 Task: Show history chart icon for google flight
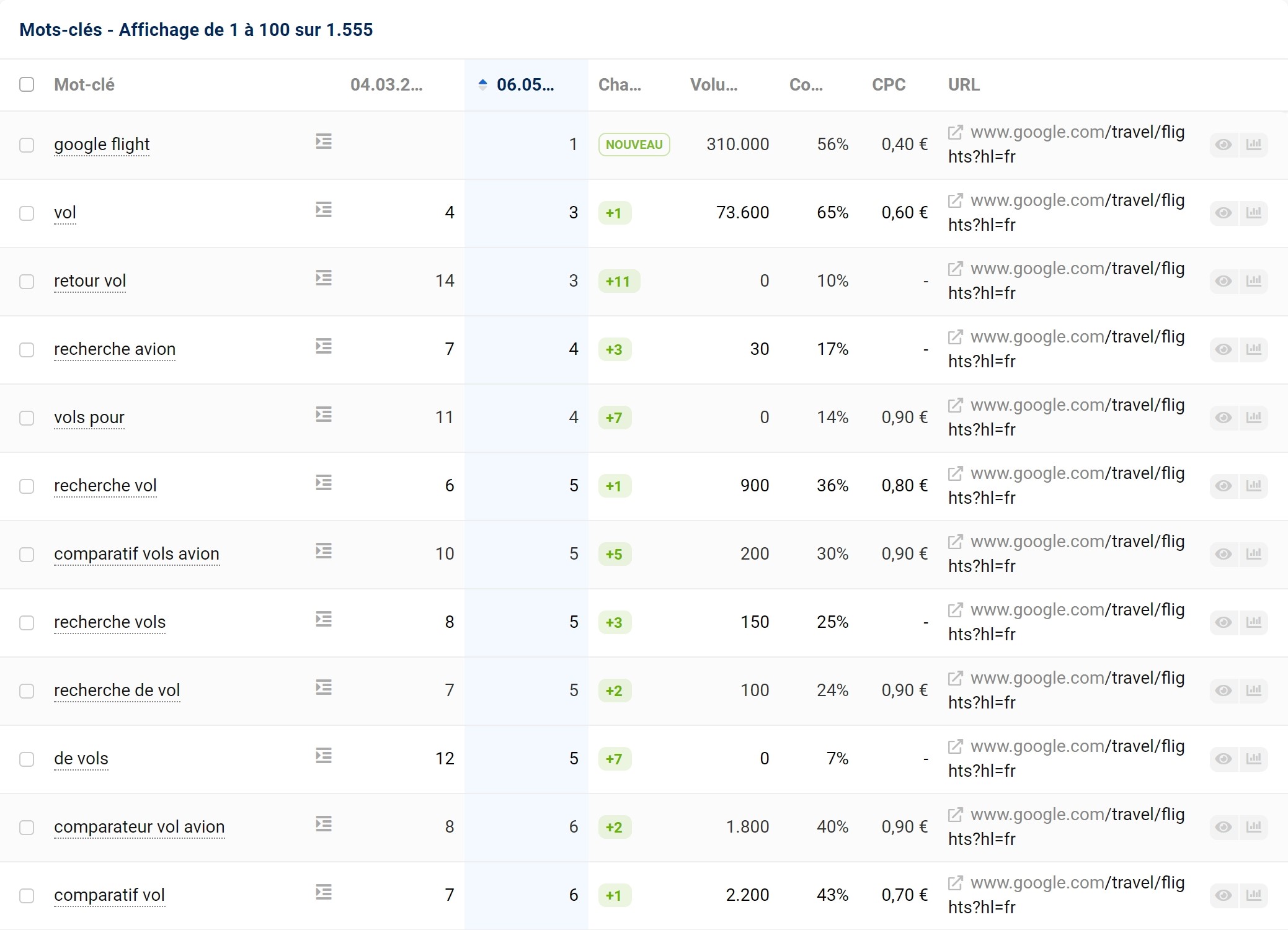[x=1254, y=145]
